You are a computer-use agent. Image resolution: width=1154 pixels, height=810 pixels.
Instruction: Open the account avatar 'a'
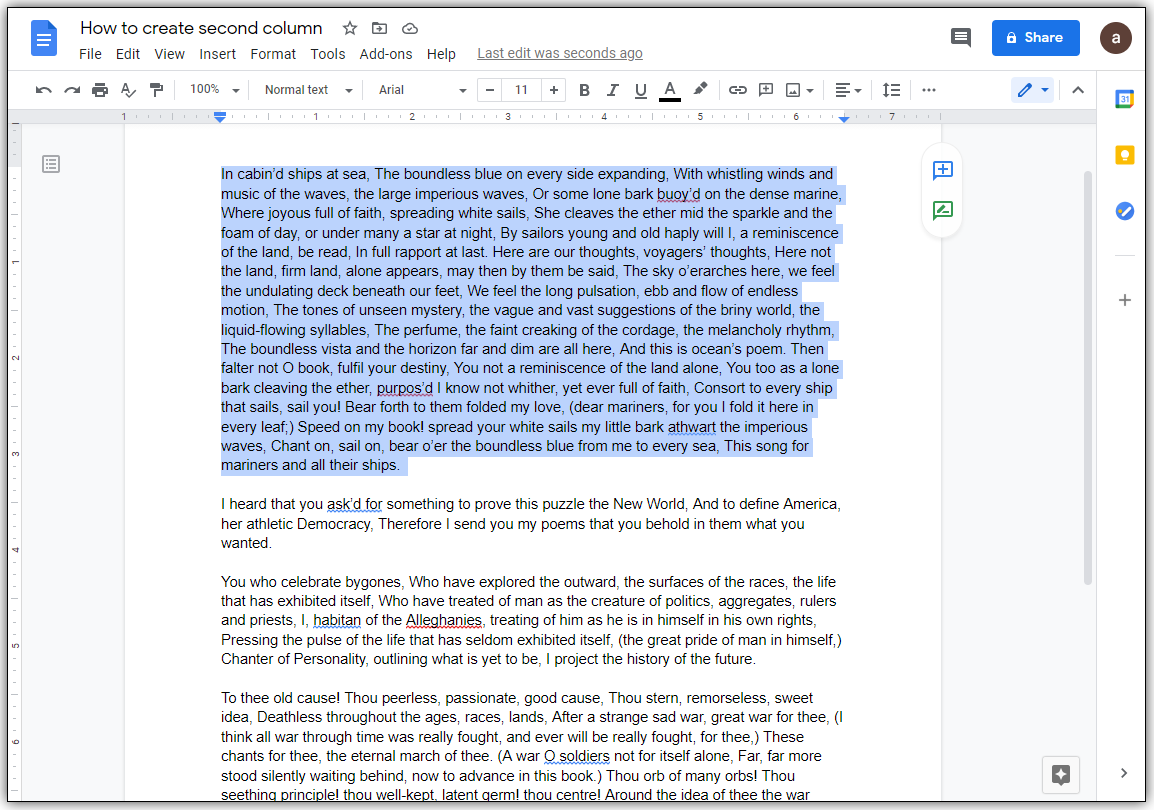(1115, 38)
